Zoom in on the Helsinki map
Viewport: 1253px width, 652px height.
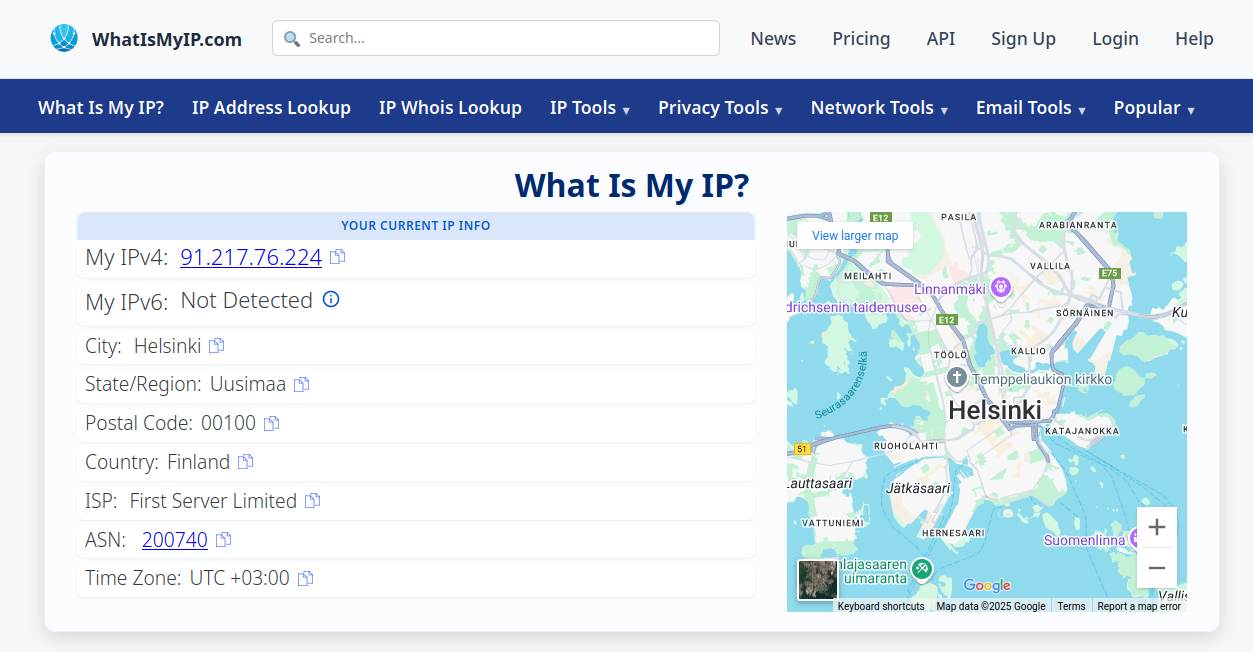click(1156, 527)
